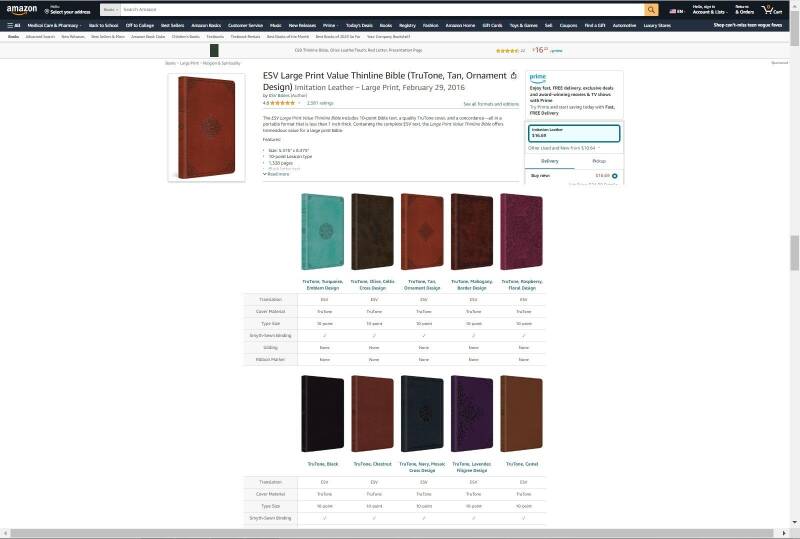Open Customer Service nav item
The image size is (800, 539).
coord(245,26)
